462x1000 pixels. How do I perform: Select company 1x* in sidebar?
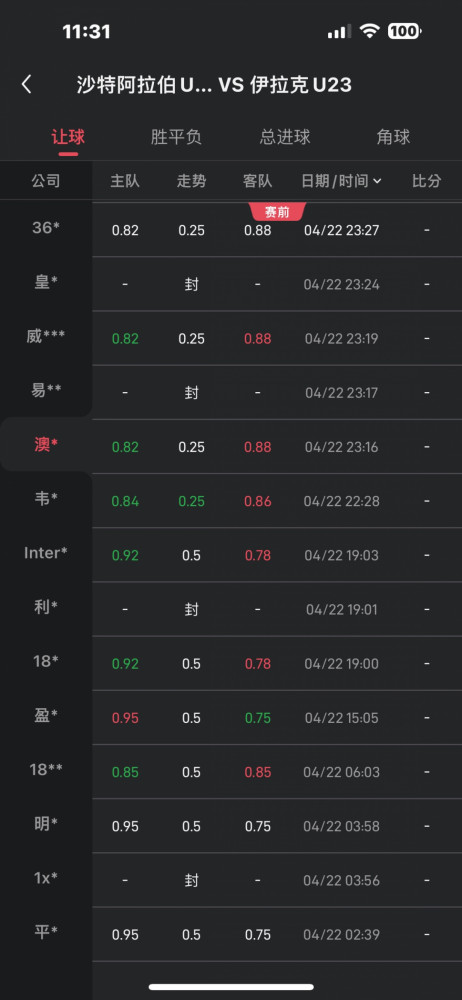[x=46, y=878]
